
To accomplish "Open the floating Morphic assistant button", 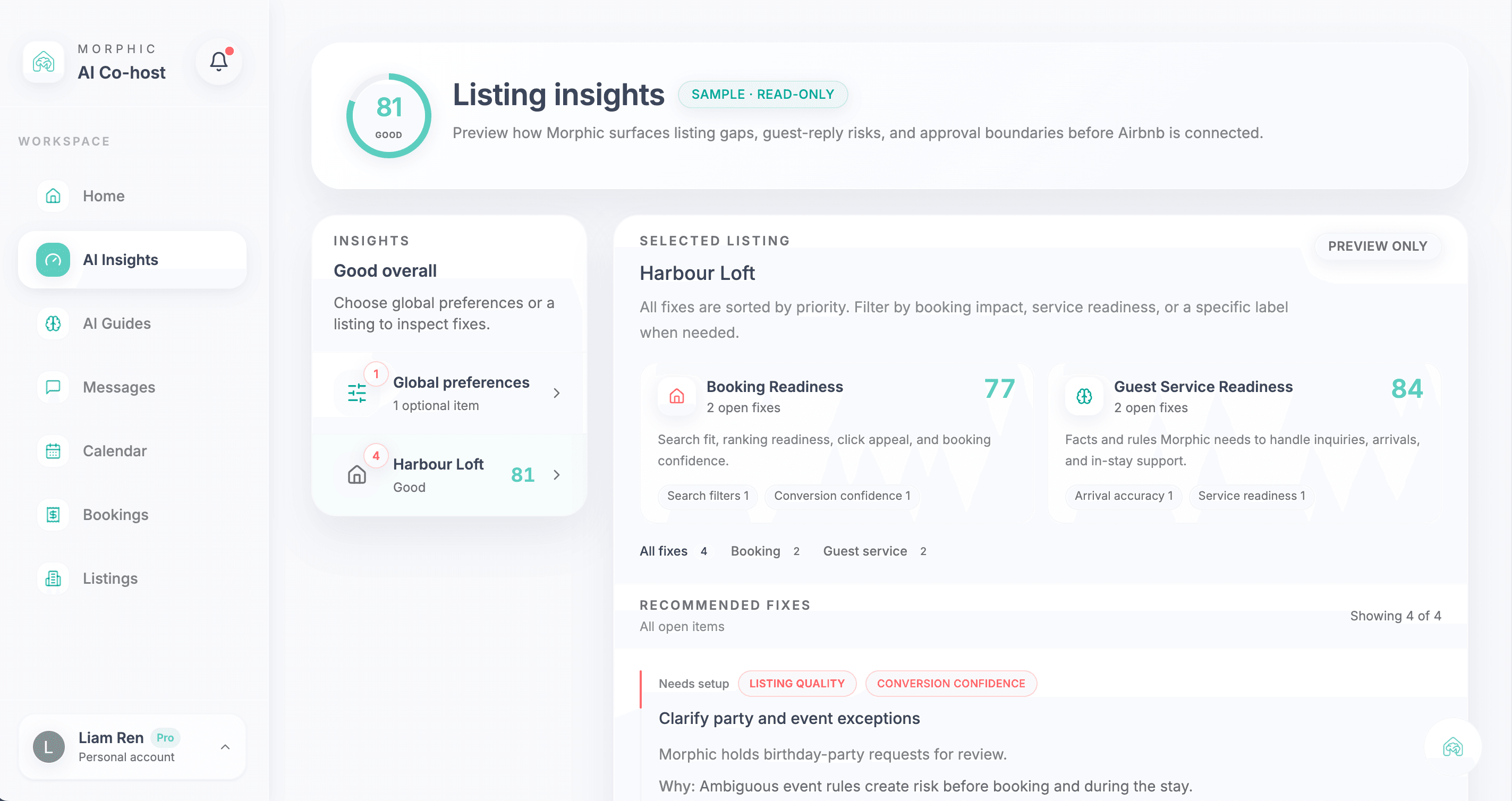I will point(1452,747).
